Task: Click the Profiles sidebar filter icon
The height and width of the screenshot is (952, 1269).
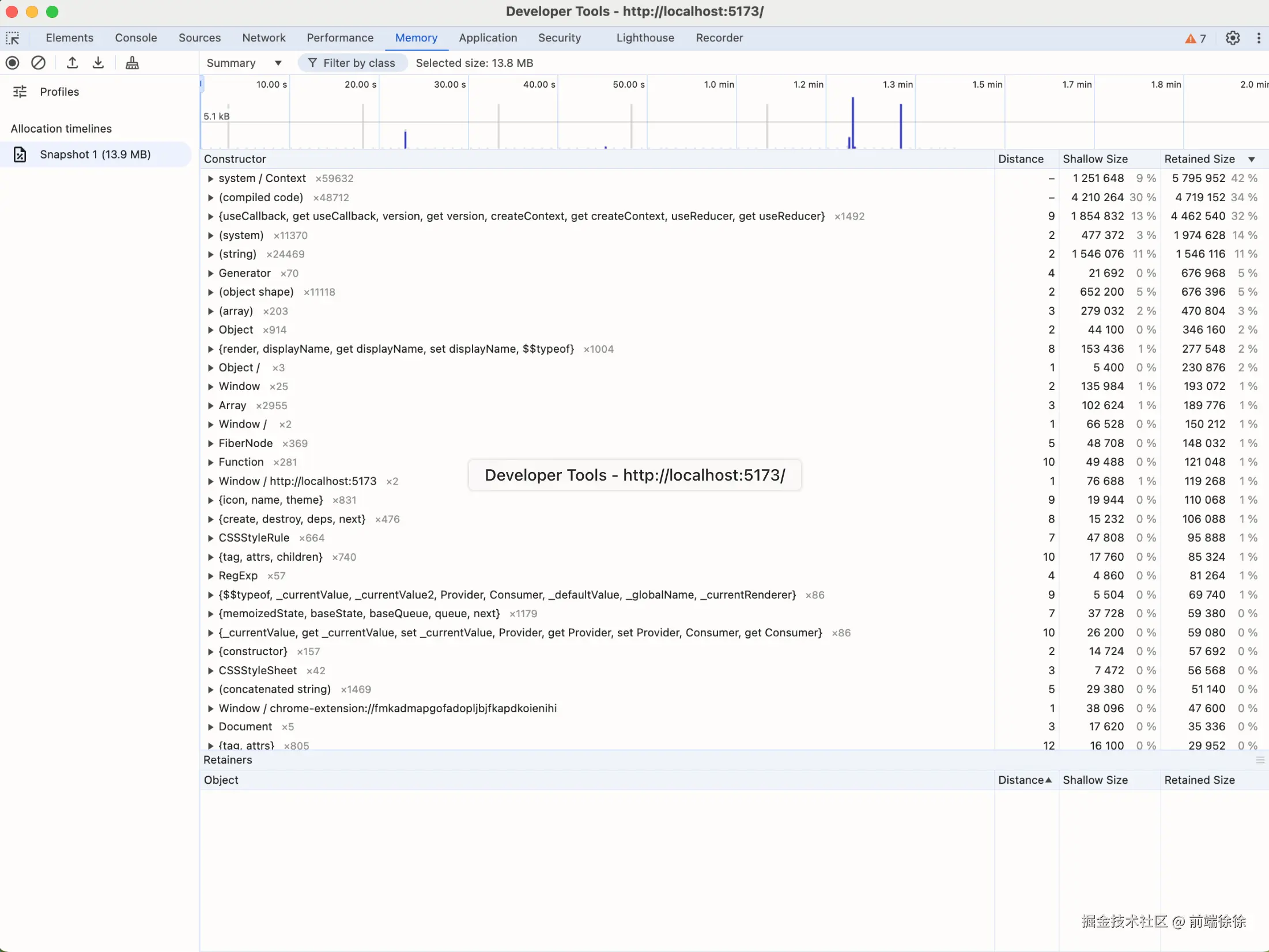Action: (20, 92)
